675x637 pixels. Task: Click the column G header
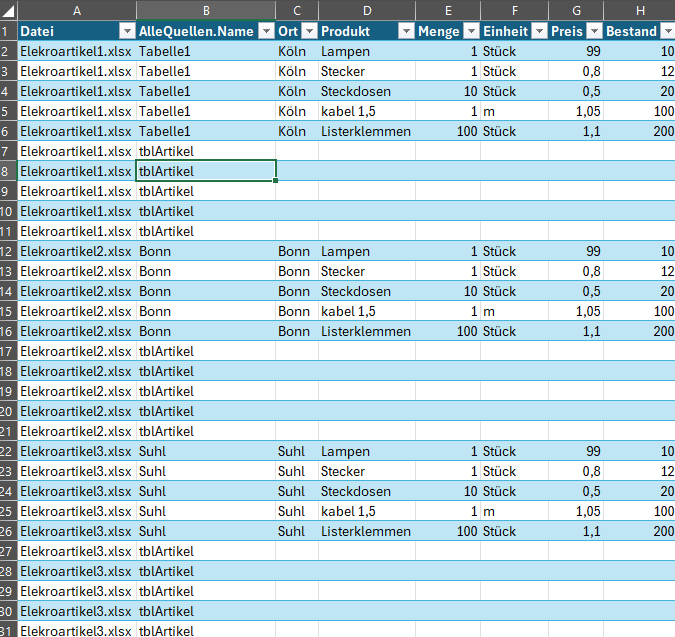tap(576, 10)
